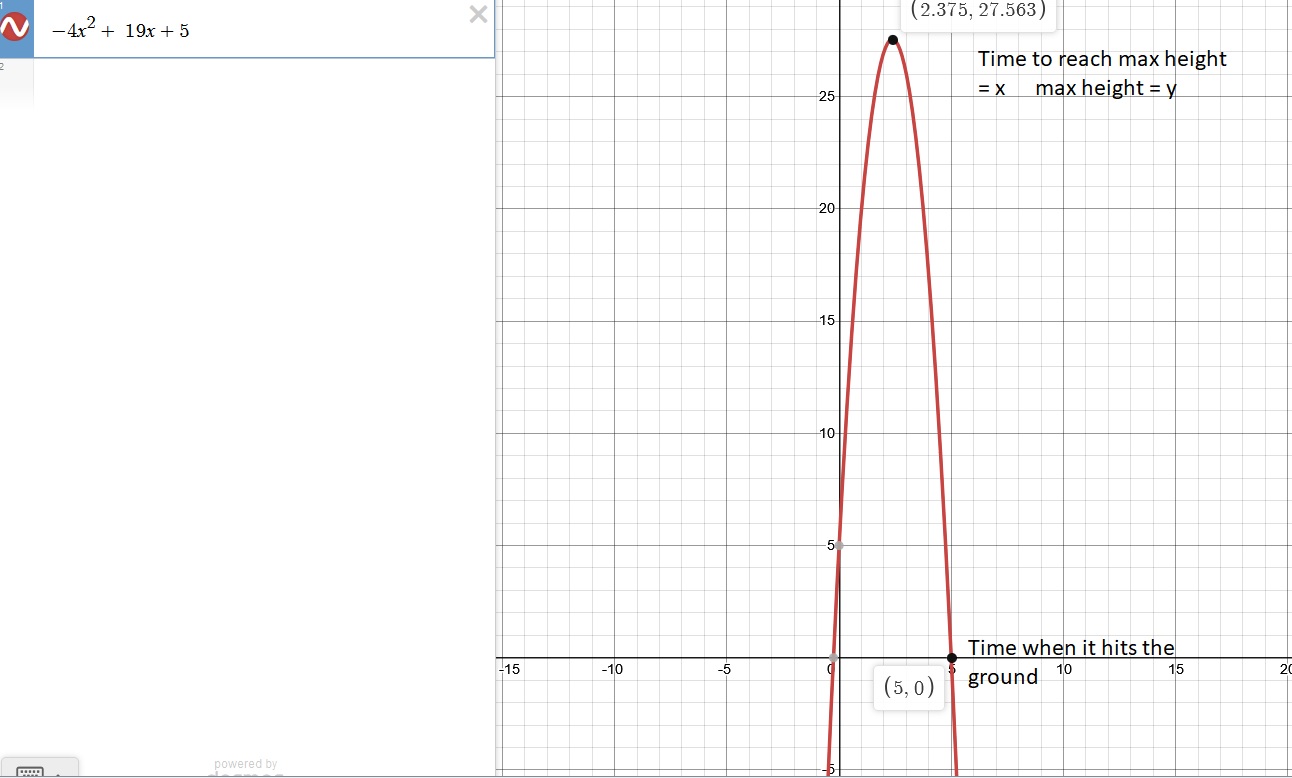
Task: Click the y-axis label 20
Action: (x=827, y=209)
